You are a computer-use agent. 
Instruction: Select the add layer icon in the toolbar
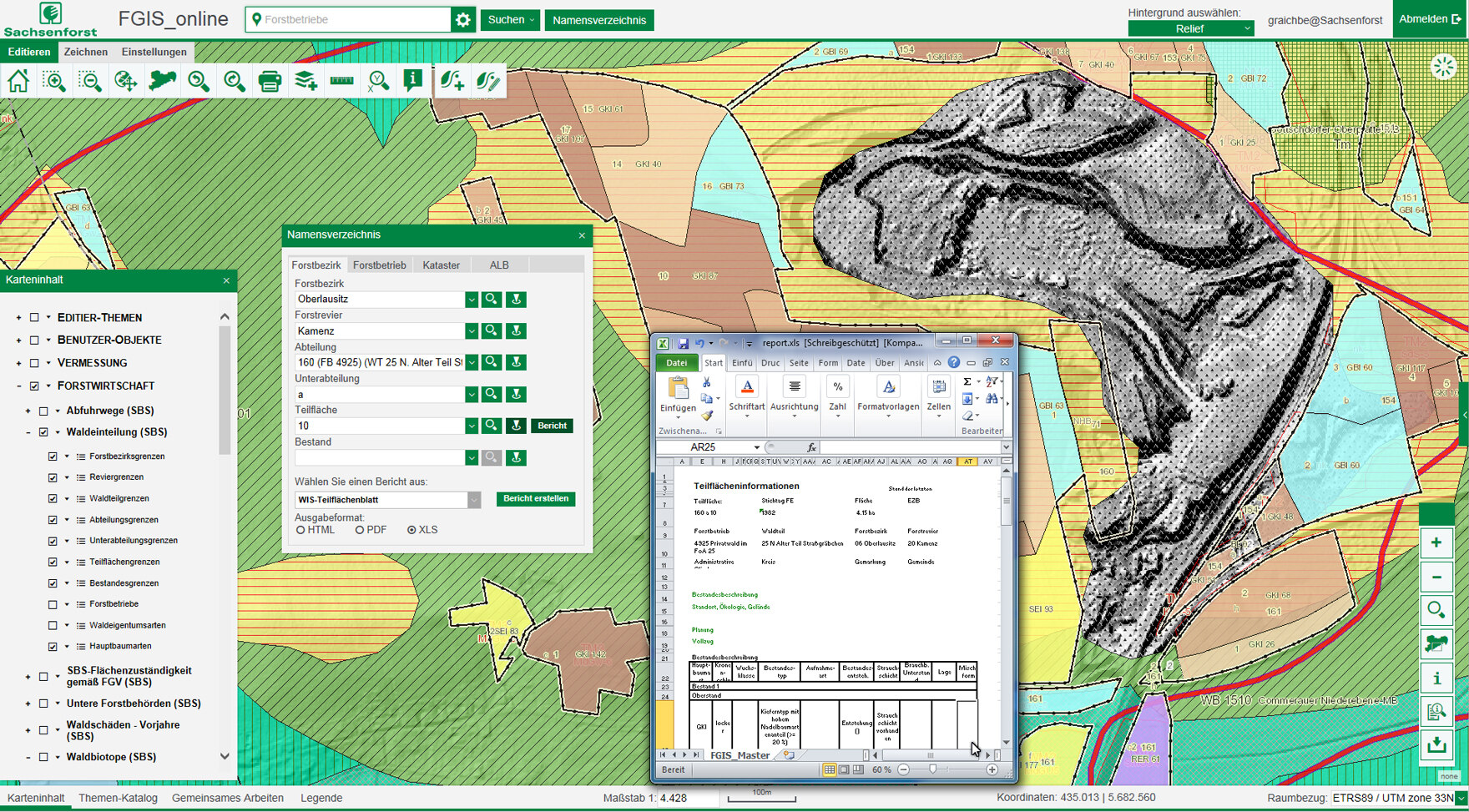point(305,81)
